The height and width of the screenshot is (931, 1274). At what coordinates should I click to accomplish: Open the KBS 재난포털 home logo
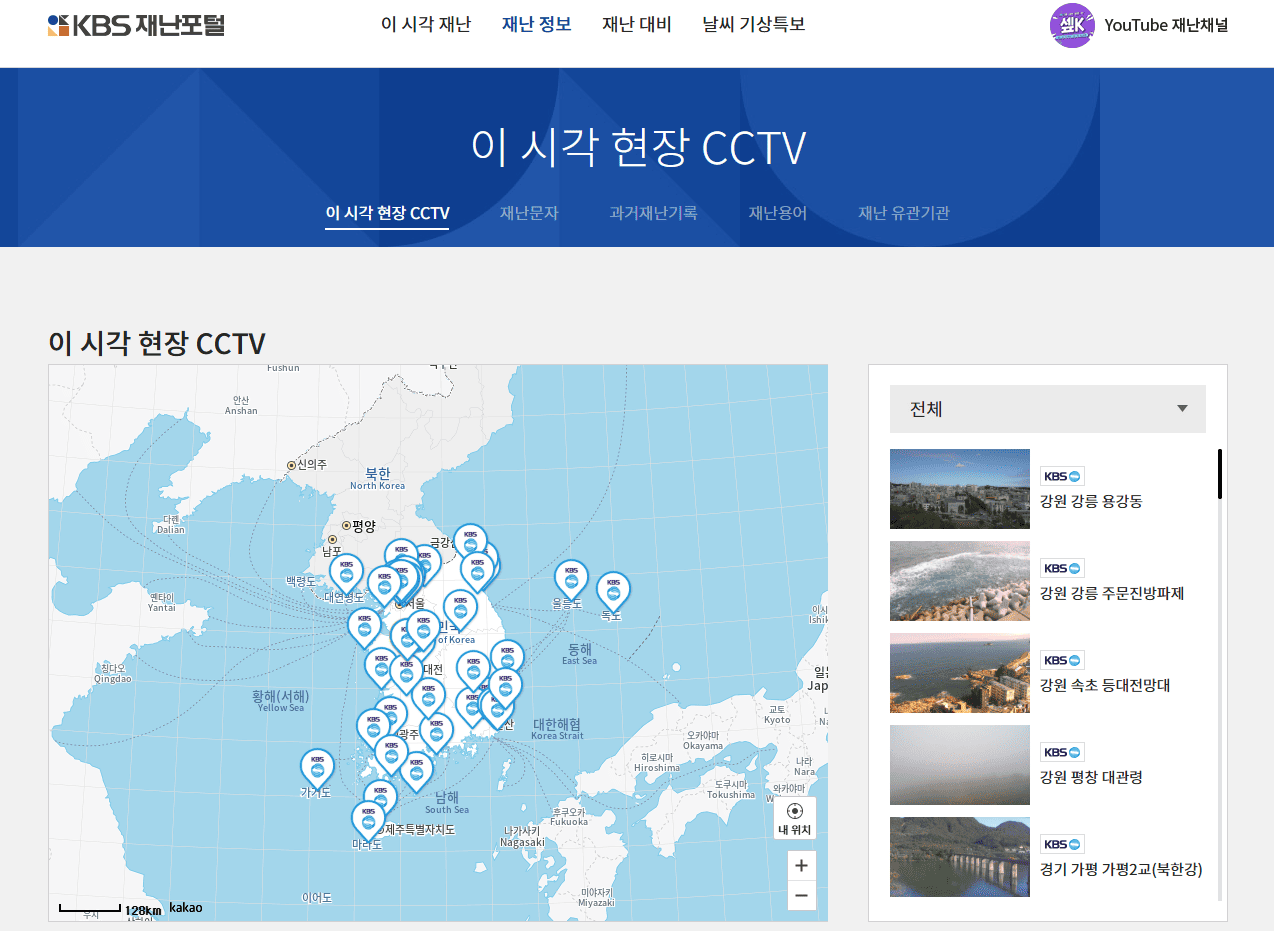[x=136, y=25]
